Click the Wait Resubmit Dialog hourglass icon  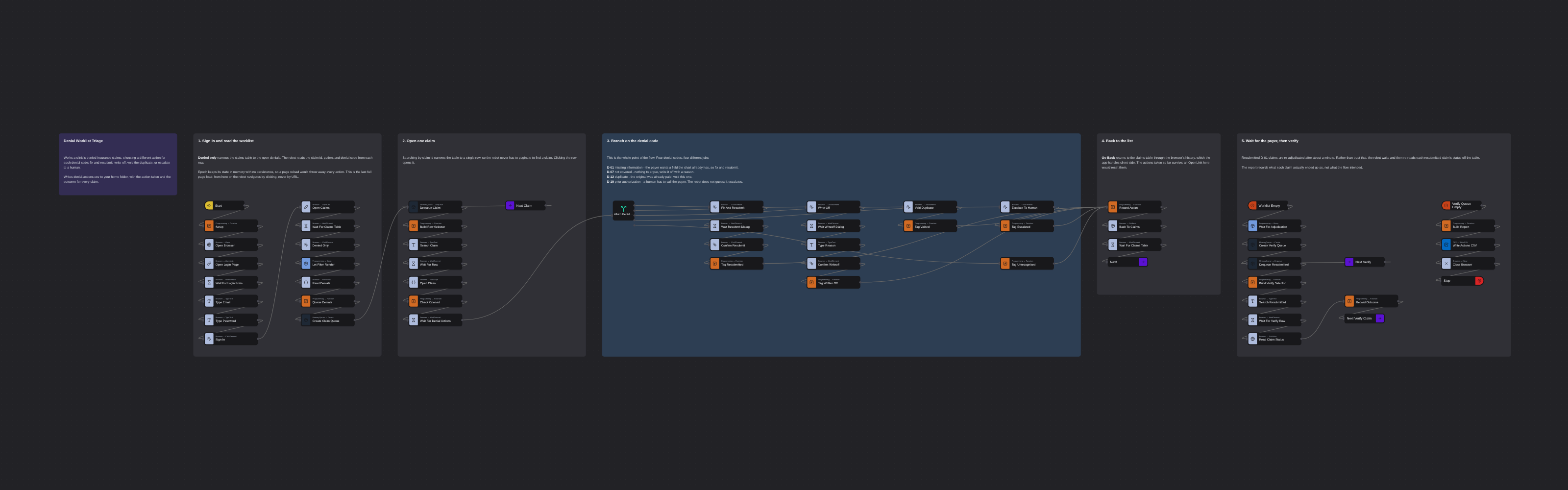point(715,226)
